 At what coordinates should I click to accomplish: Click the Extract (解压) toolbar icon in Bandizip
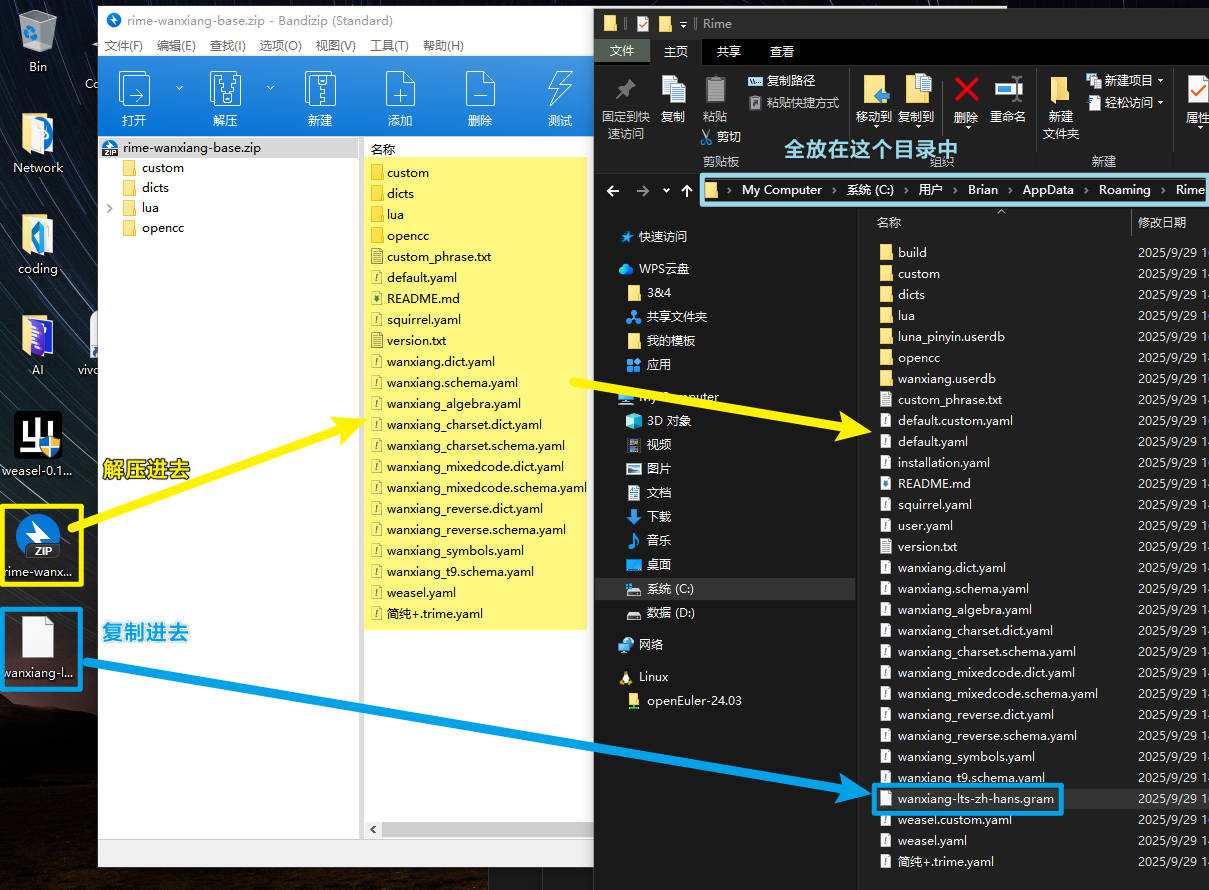pyautogui.click(x=225, y=91)
